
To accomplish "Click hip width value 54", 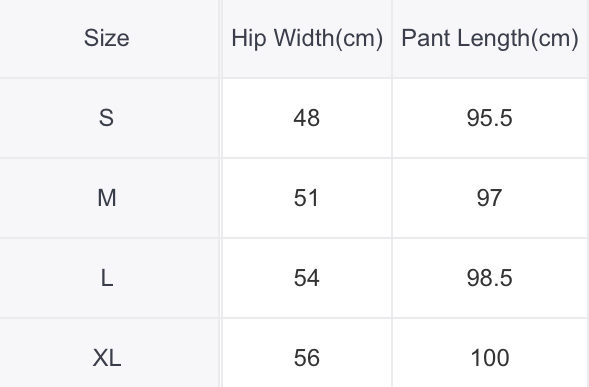I will 307,278.
